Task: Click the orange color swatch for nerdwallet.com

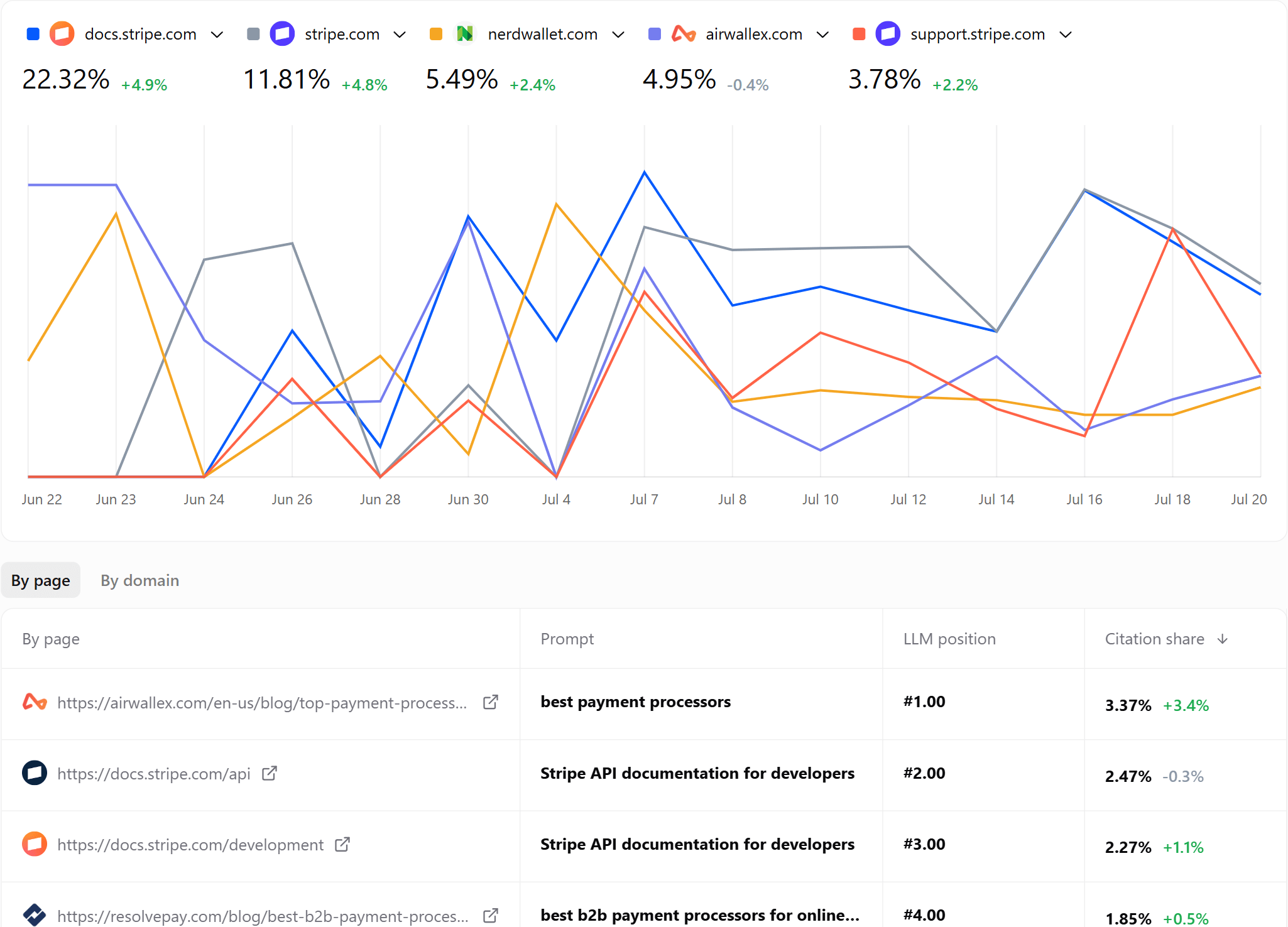Action: [435, 34]
